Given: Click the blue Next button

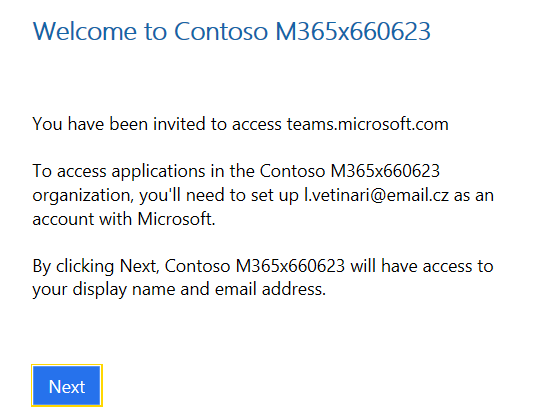Looking at the screenshot, I should (67, 385).
